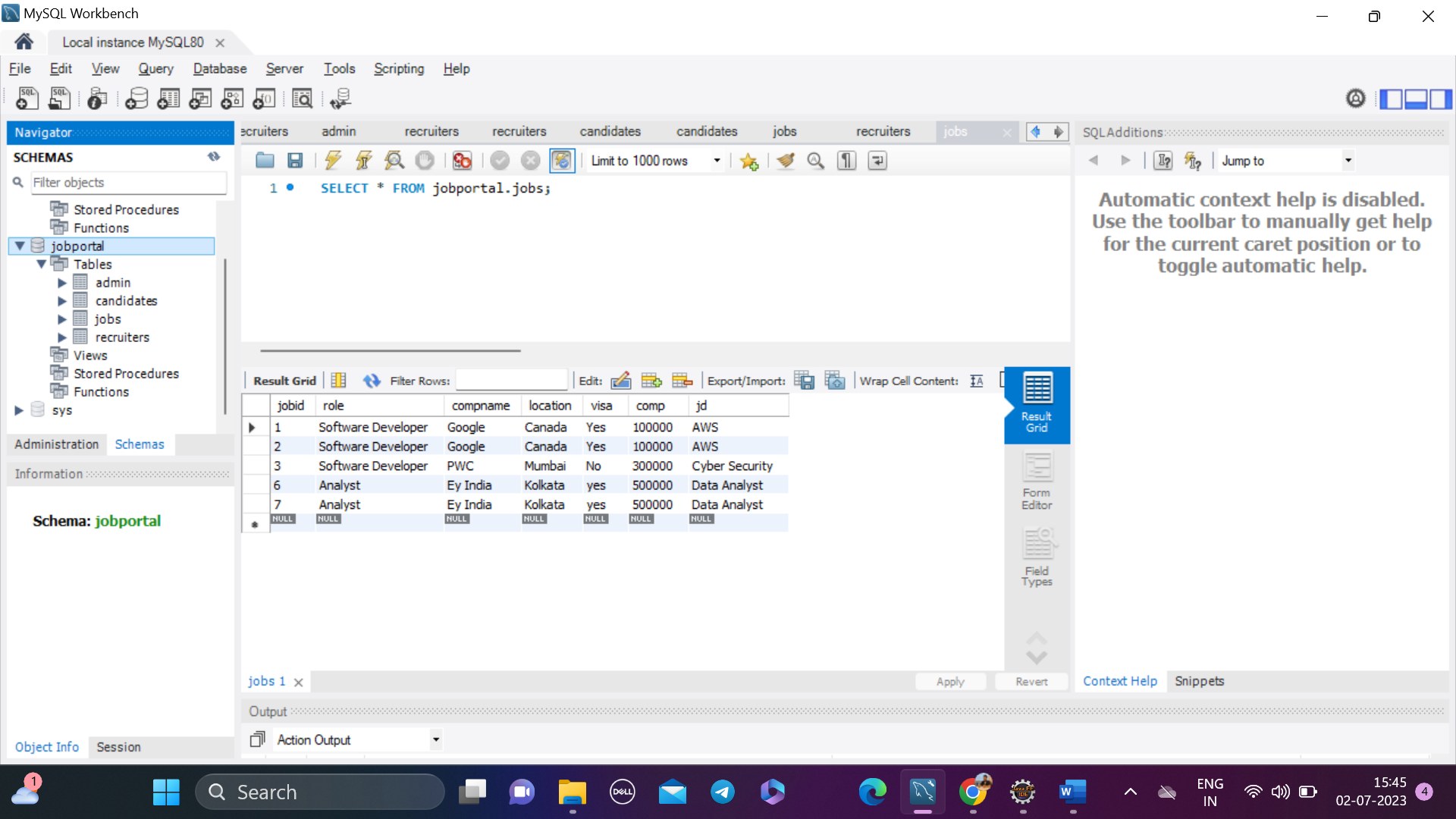
Task: Expand the admin table node
Action: (x=62, y=283)
